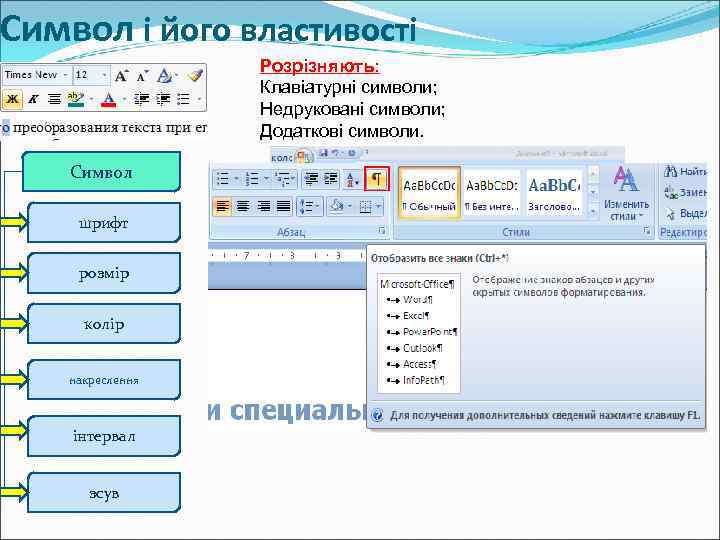
Task: Open font size 12 dropdown
Action: point(104,74)
